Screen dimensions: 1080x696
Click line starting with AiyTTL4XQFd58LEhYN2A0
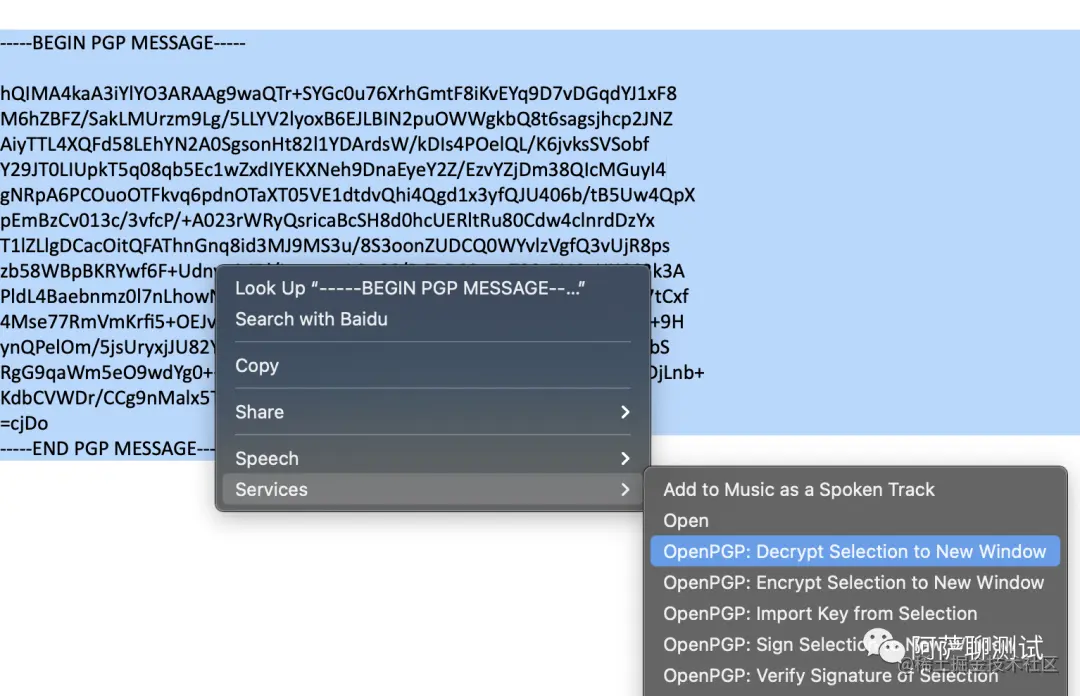click(324, 144)
